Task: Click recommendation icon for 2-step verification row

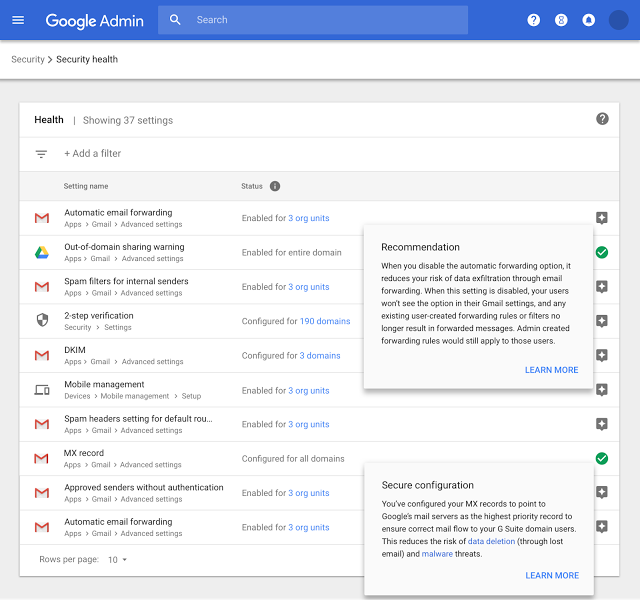Action: pos(601,321)
